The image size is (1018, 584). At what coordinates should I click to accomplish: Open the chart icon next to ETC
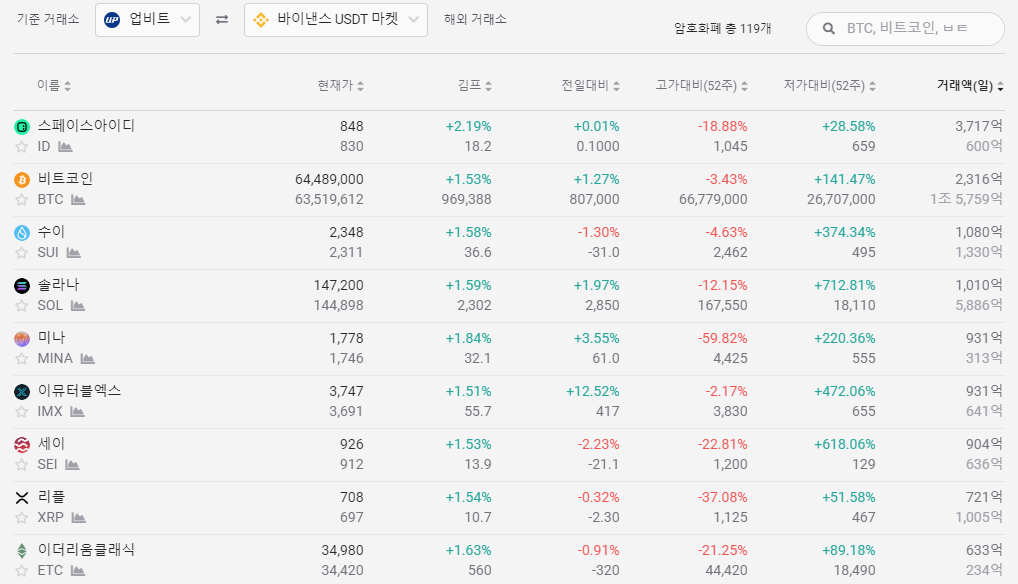tap(78, 571)
